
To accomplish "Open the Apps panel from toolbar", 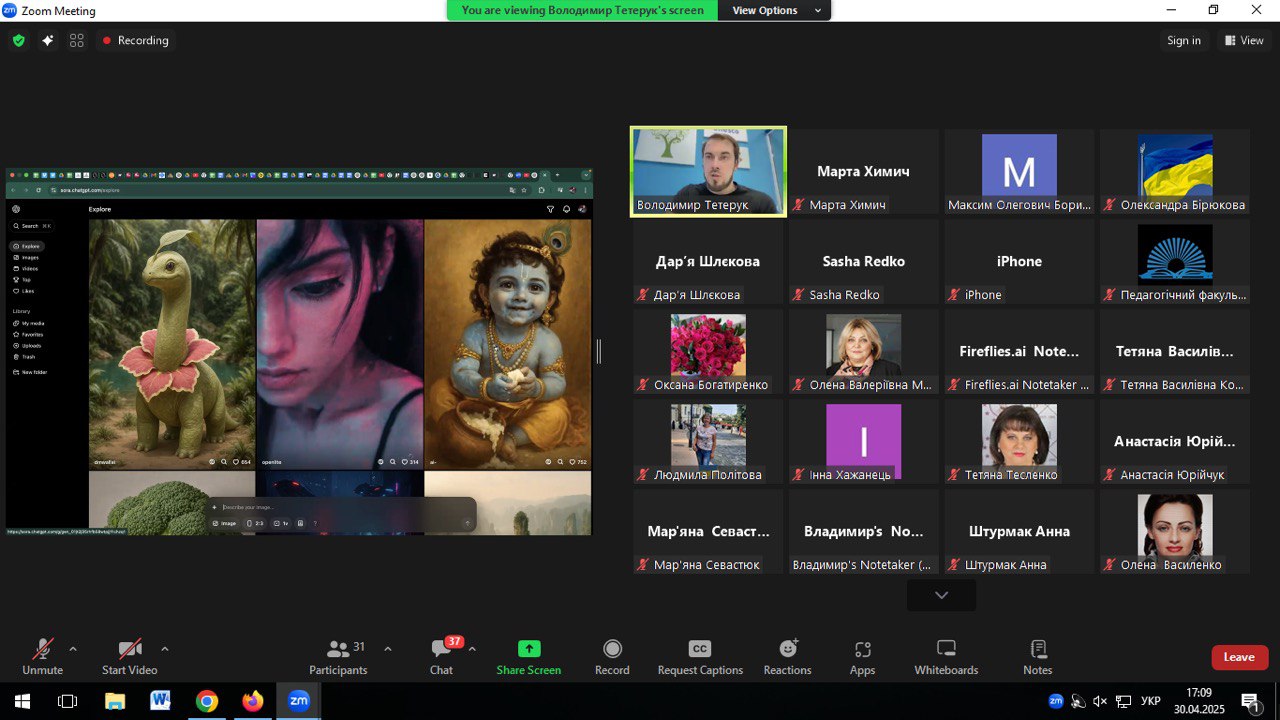I will pos(863,657).
